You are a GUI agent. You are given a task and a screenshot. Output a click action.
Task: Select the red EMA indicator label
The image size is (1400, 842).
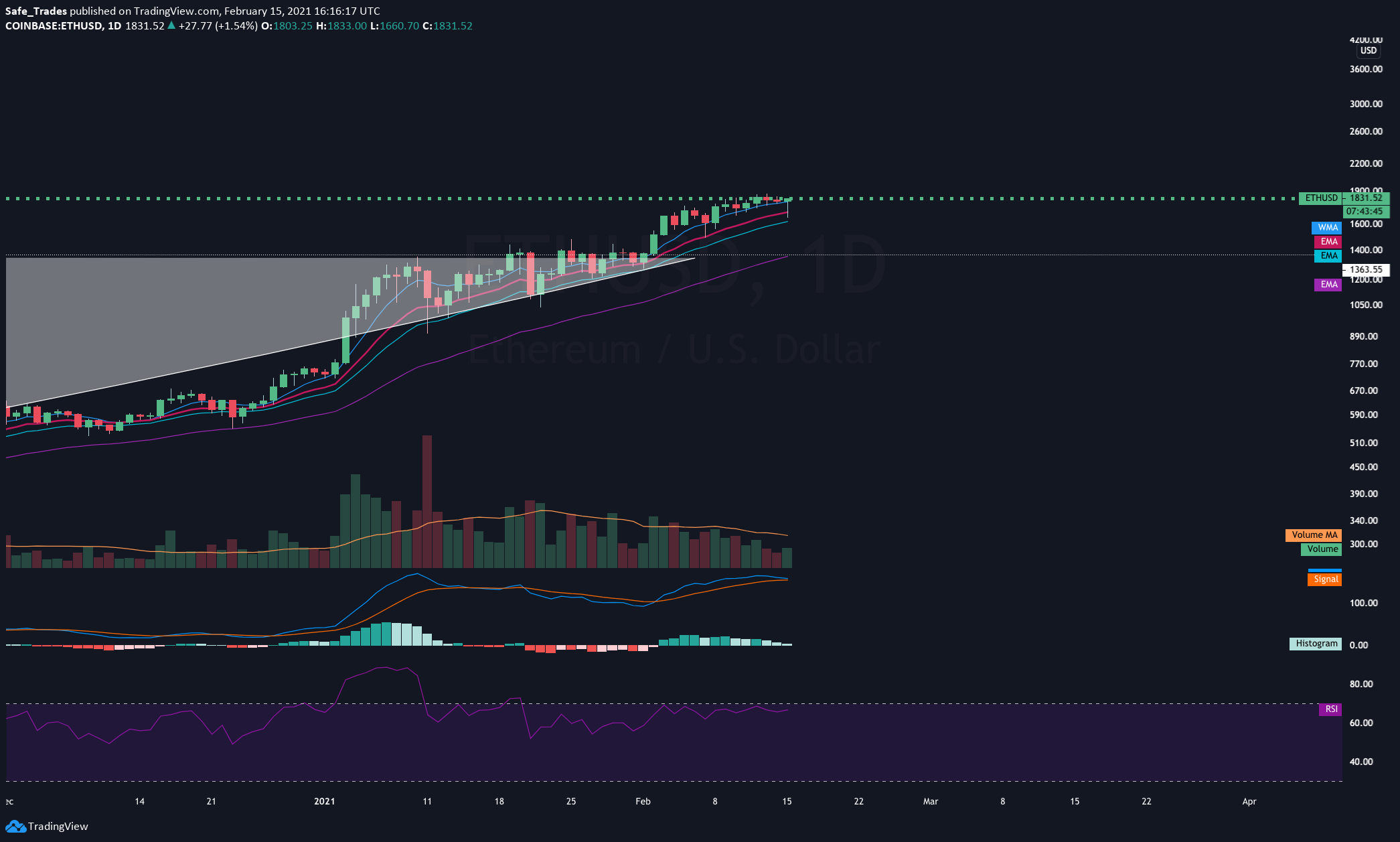click(x=1328, y=242)
